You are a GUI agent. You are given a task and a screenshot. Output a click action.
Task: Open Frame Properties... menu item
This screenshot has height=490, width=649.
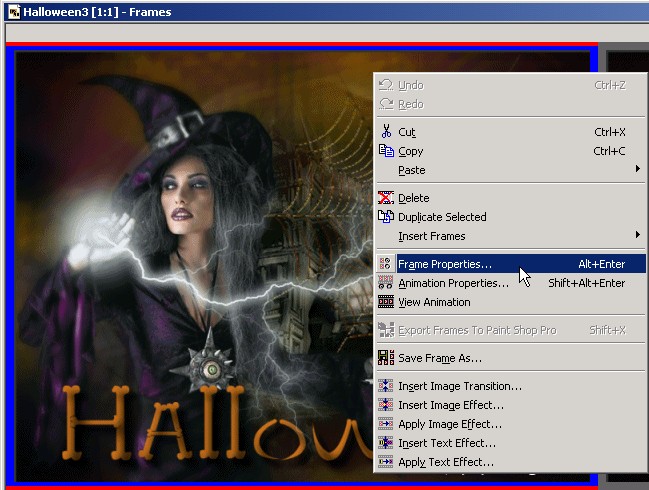click(510, 264)
